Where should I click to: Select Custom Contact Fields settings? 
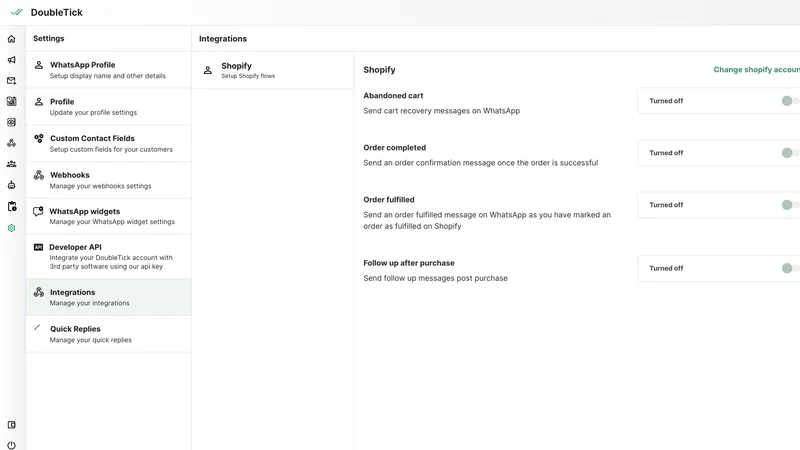(x=109, y=143)
